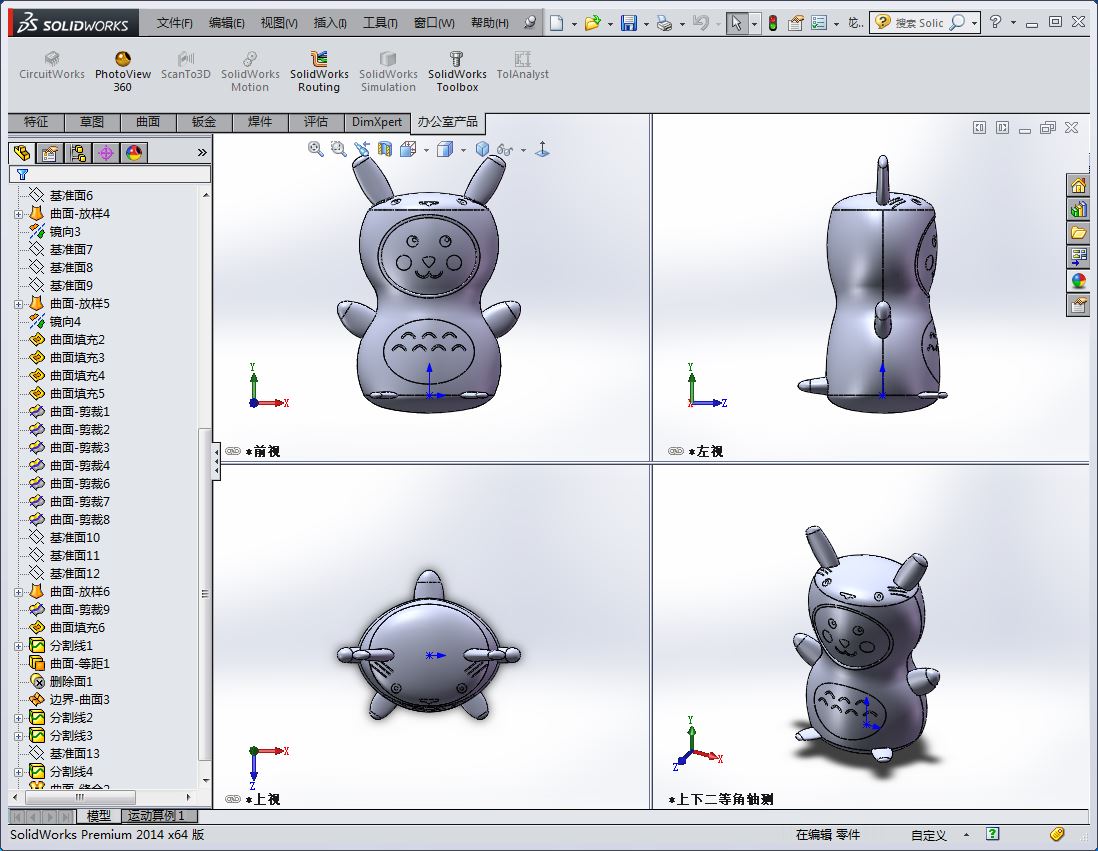Open the options checklist icon
Image resolution: width=1098 pixels, height=851 pixels.
click(x=819, y=23)
